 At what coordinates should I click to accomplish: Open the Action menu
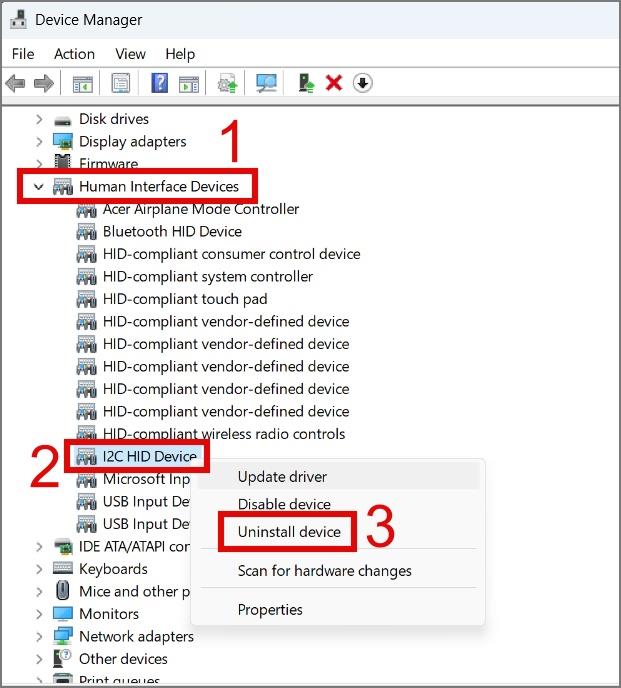(74, 54)
